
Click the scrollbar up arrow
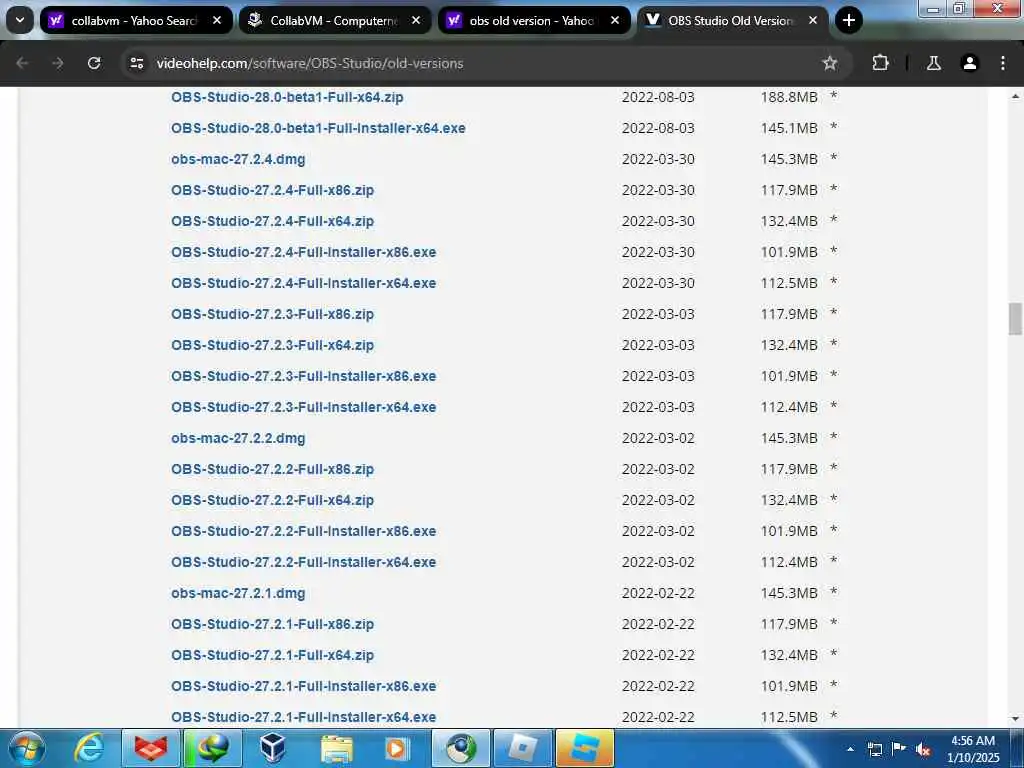(1015, 96)
